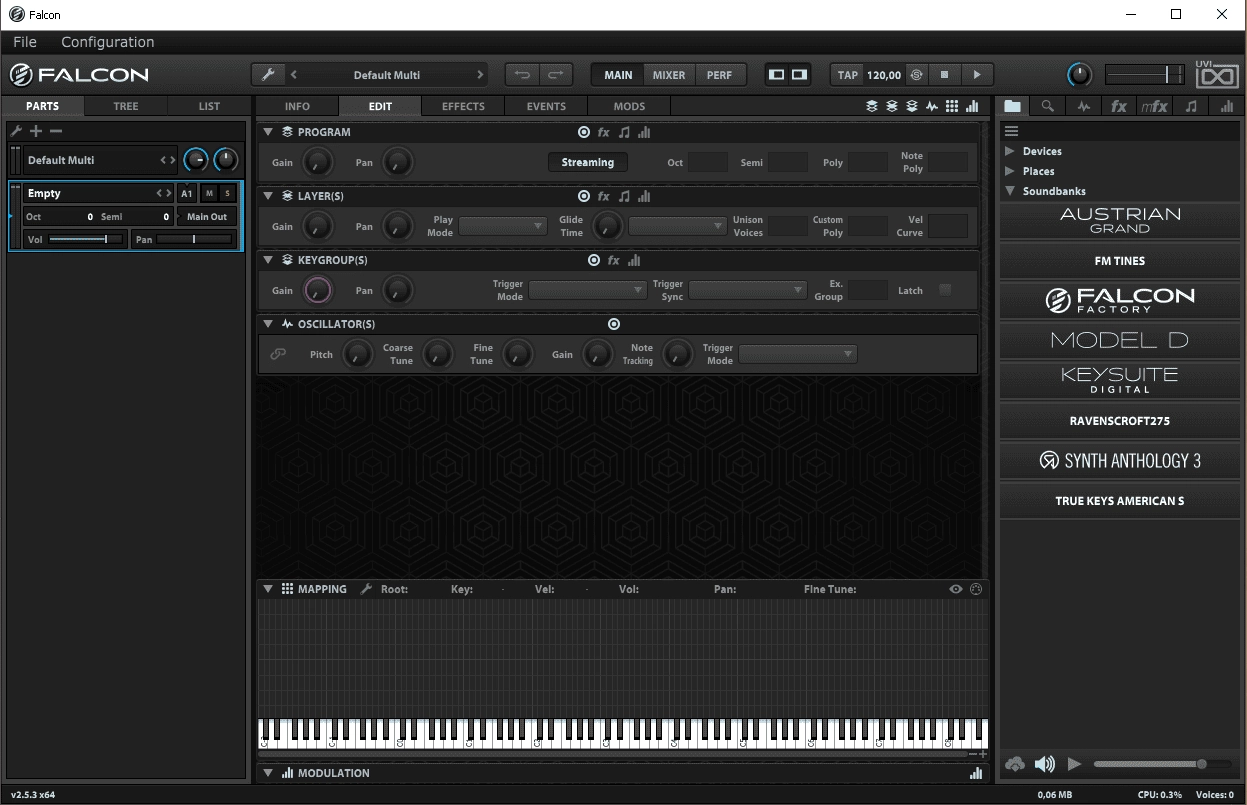Toggle Program circle selector button
Viewport: 1247px width, 805px height.
pyautogui.click(x=584, y=132)
